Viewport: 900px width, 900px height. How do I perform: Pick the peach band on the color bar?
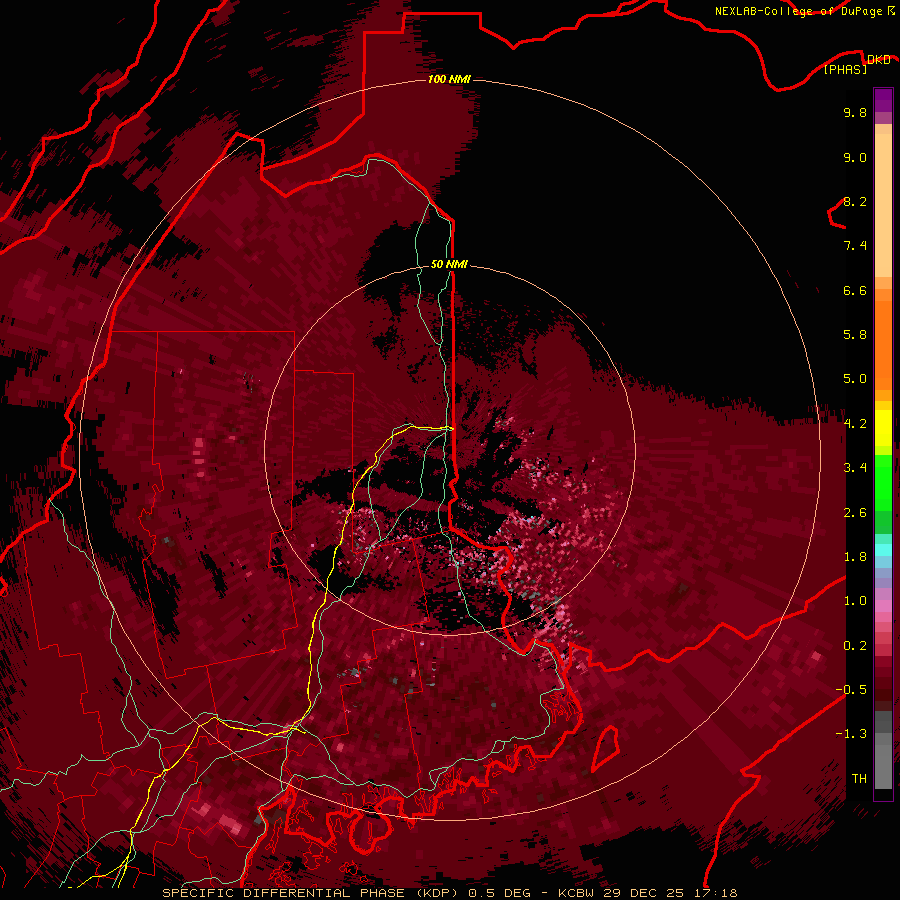coord(883,205)
